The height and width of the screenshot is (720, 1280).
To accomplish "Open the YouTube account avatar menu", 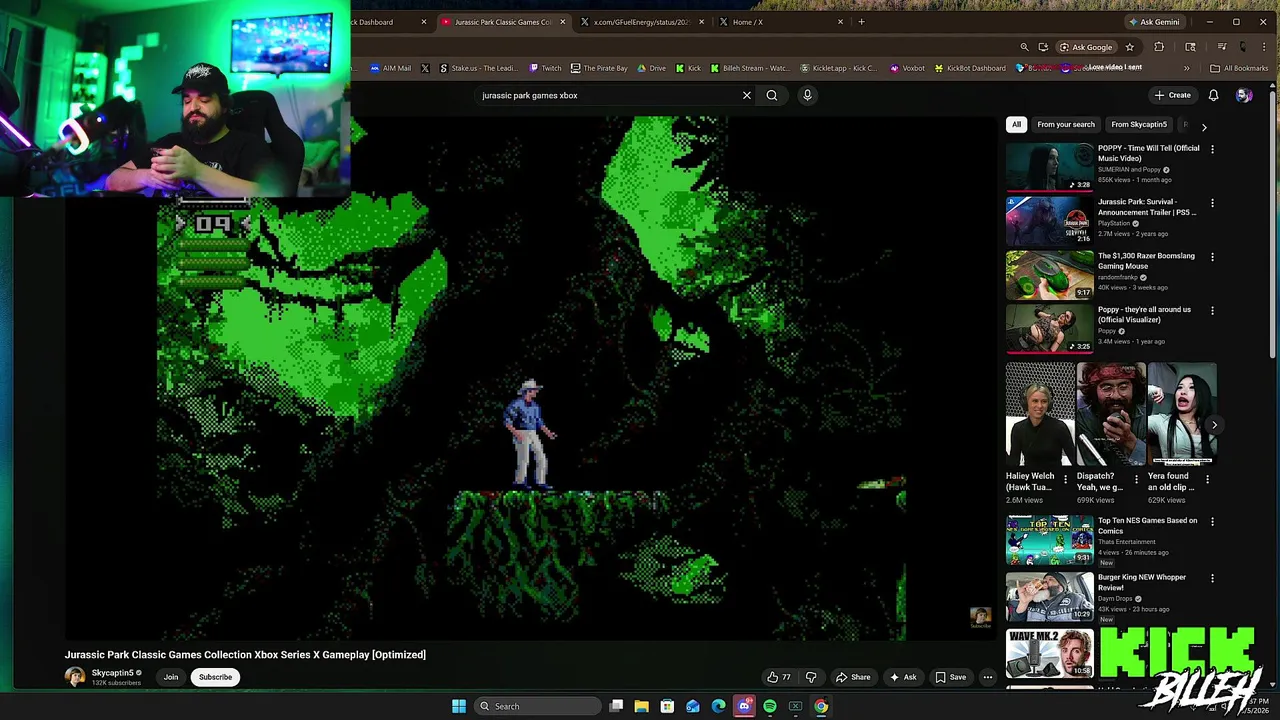I will click(x=1244, y=95).
